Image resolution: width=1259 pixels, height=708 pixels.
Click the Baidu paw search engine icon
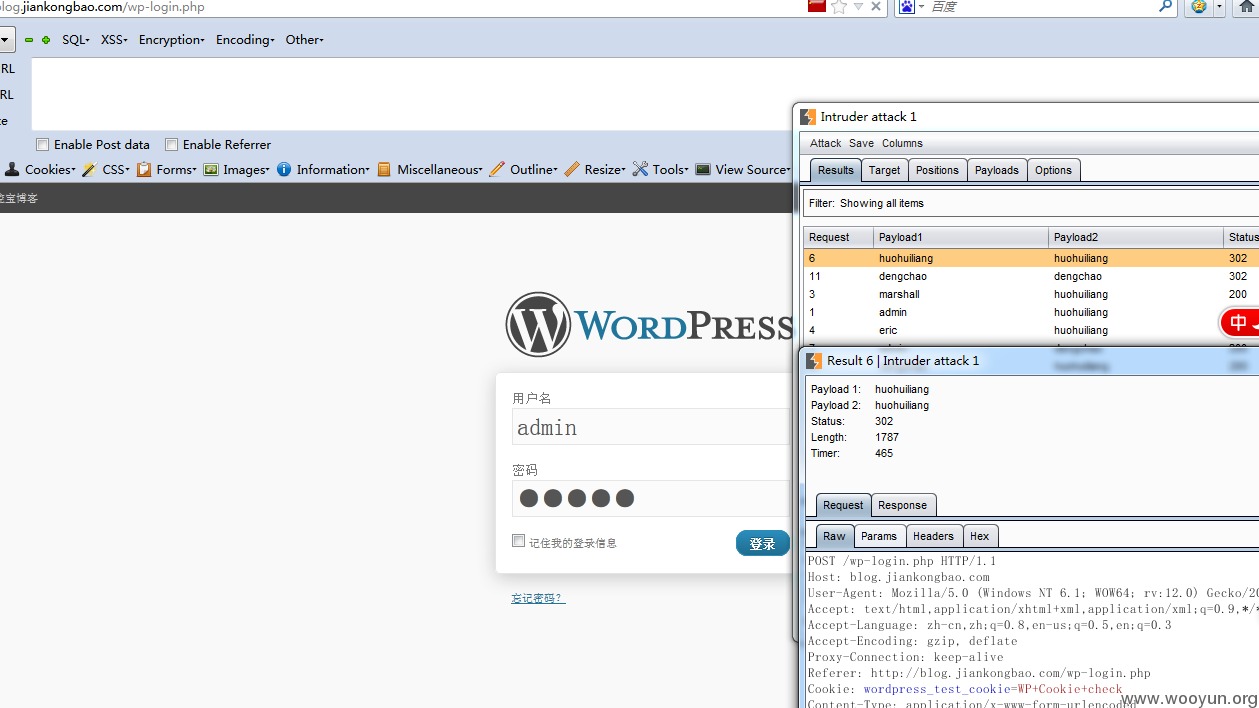coord(907,7)
